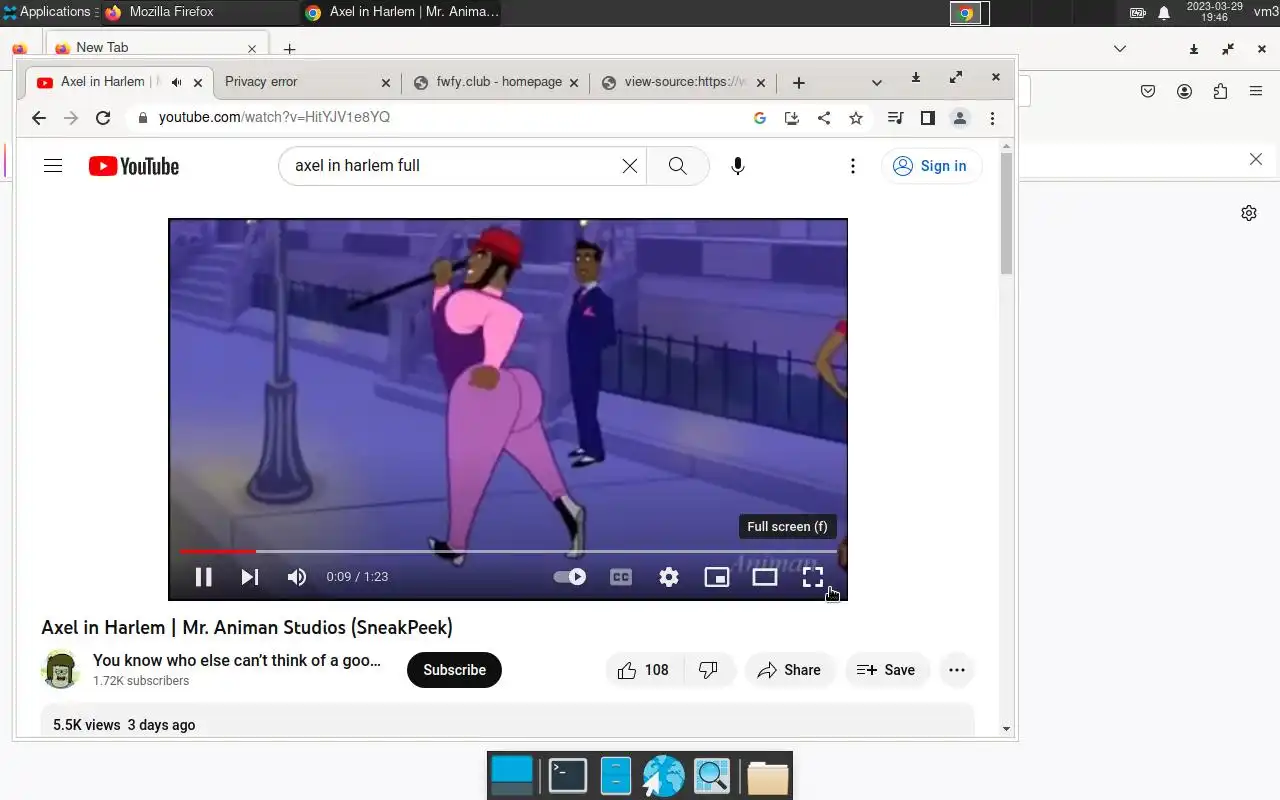This screenshot has width=1280, height=800.
Task: Open Chrome media controls icon
Action: [895, 118]
